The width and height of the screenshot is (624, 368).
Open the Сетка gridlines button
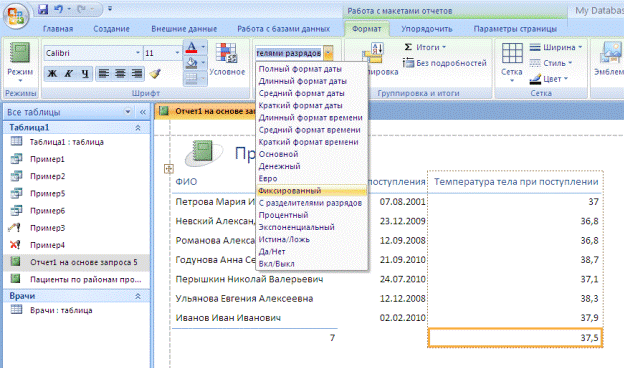coord(512,62)
